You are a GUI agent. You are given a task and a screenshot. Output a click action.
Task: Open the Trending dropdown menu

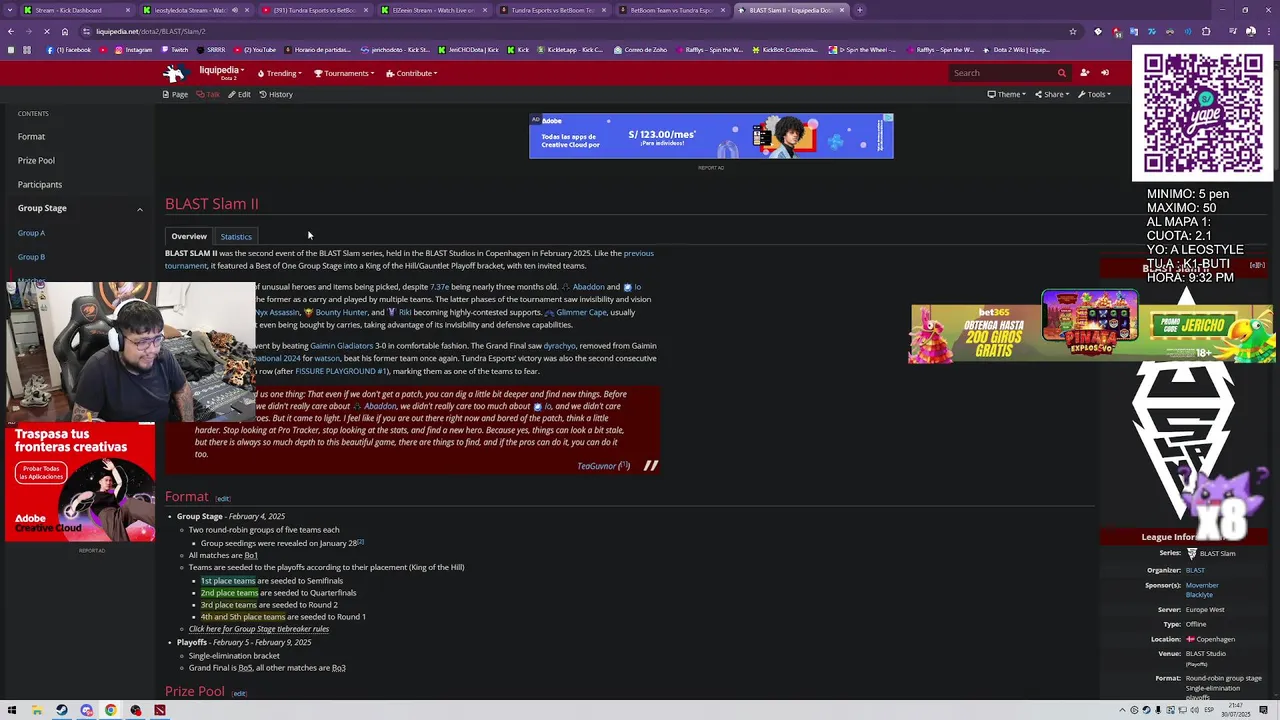(x=279, y=73)
